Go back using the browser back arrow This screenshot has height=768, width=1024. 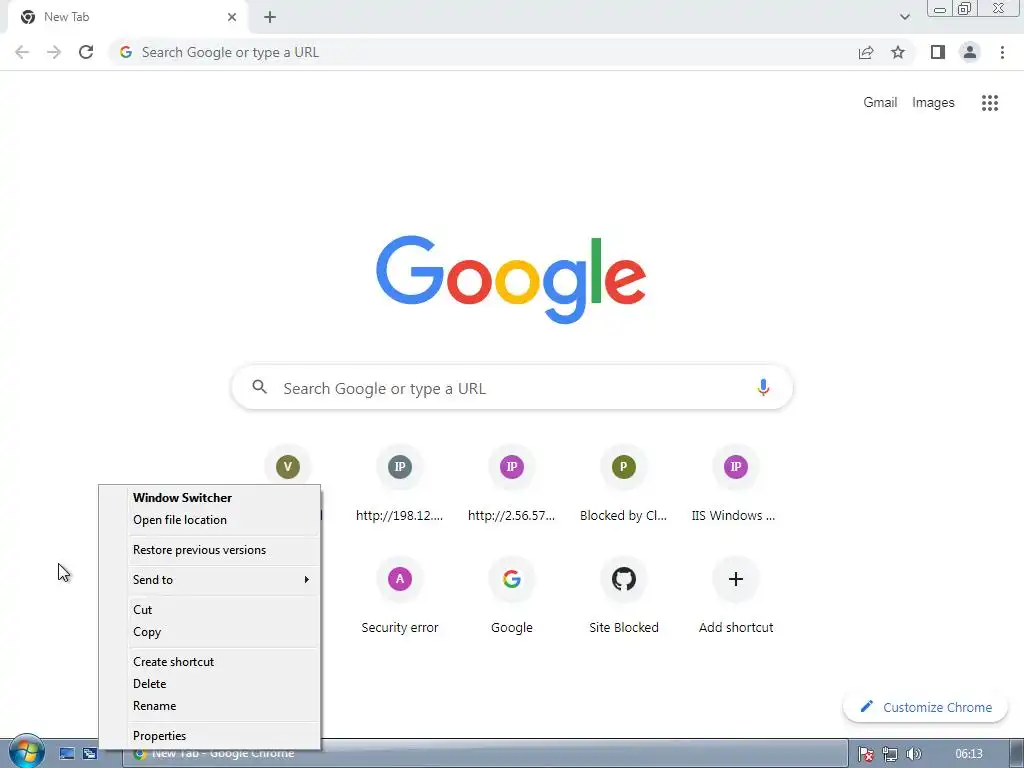22,52
